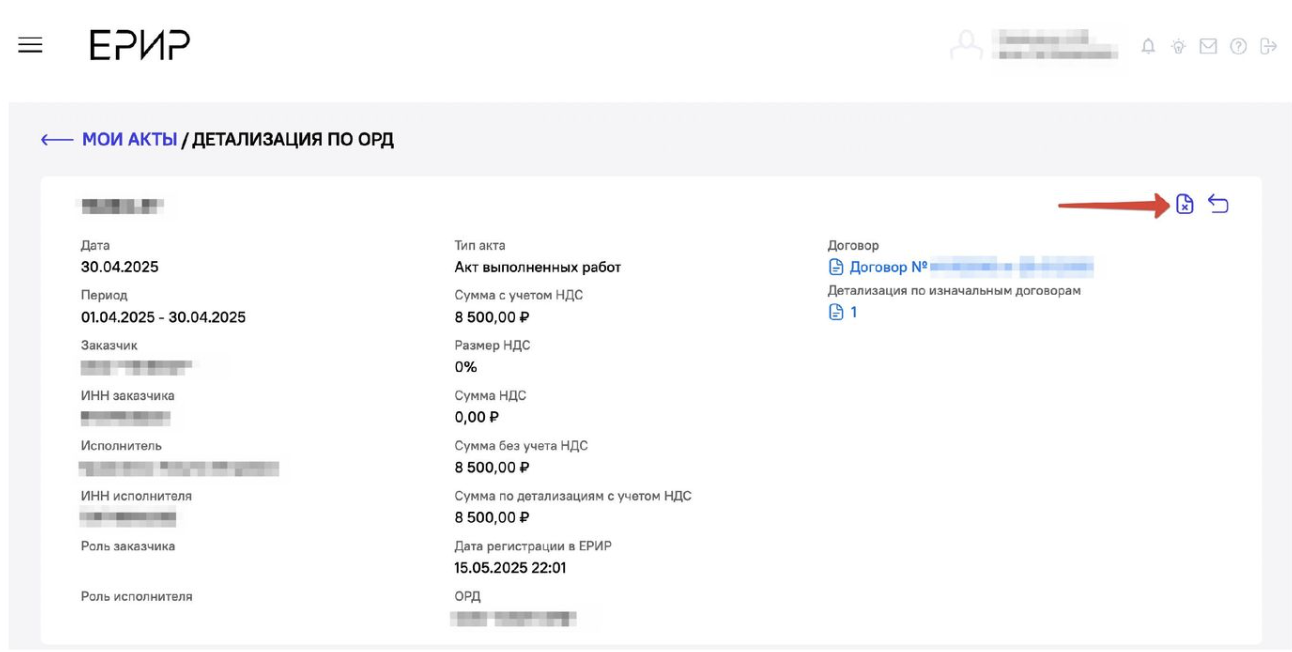
Task: Click the delete act document icon
Action: pyautogui.click(x=1184, y=204)
